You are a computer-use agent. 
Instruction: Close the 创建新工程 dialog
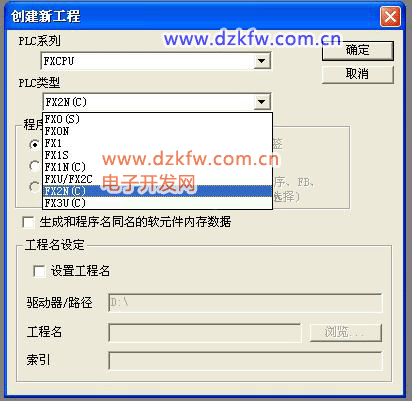(x=390, y=16)
